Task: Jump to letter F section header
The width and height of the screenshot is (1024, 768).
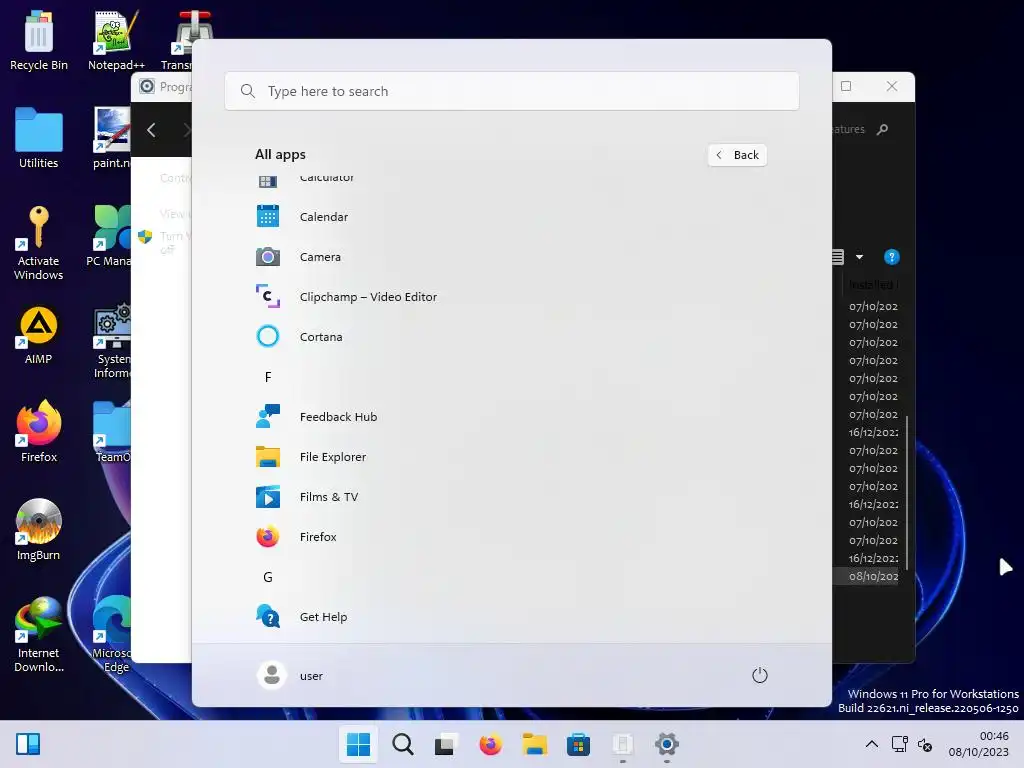Action: pyautogui.click(x=268, y=377)
